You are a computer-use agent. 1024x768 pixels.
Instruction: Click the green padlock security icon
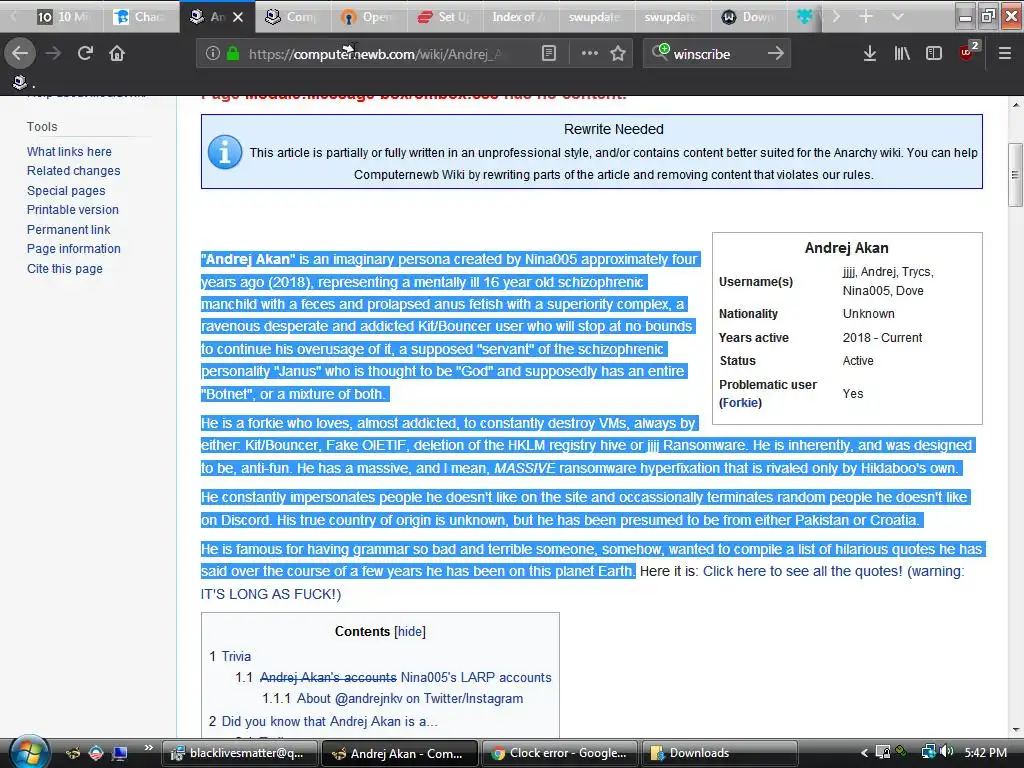(x=232, y=53)
